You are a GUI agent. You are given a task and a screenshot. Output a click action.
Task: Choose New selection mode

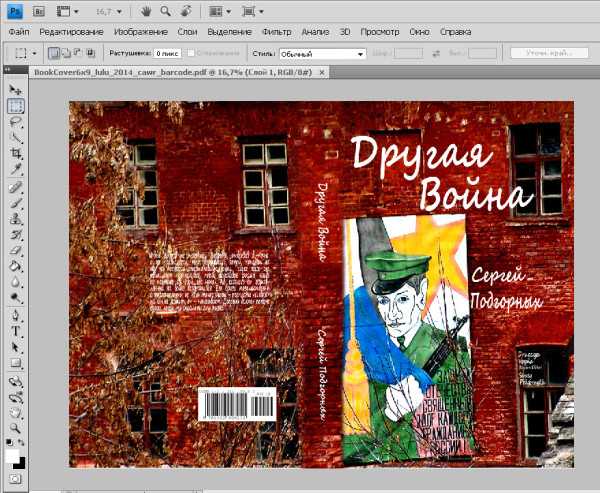coord(54,53)
